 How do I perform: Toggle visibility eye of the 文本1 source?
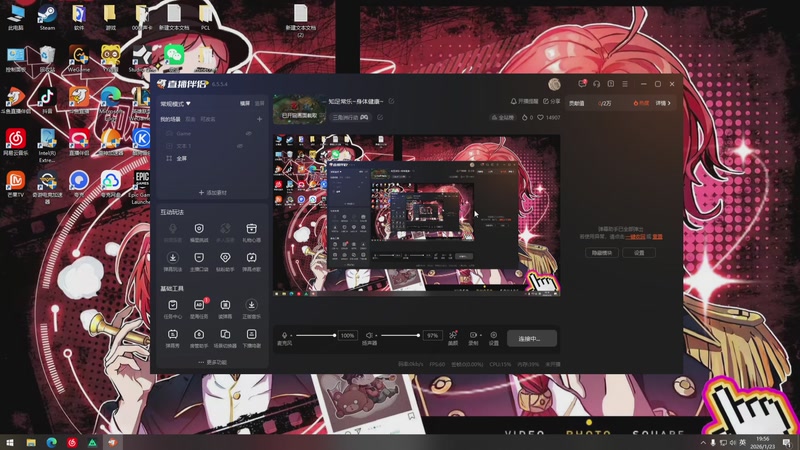click(x=239, y=146)
